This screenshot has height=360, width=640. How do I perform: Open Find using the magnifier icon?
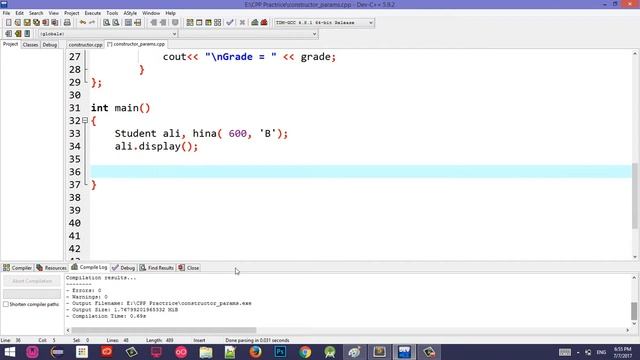click(x=107, y=23)
